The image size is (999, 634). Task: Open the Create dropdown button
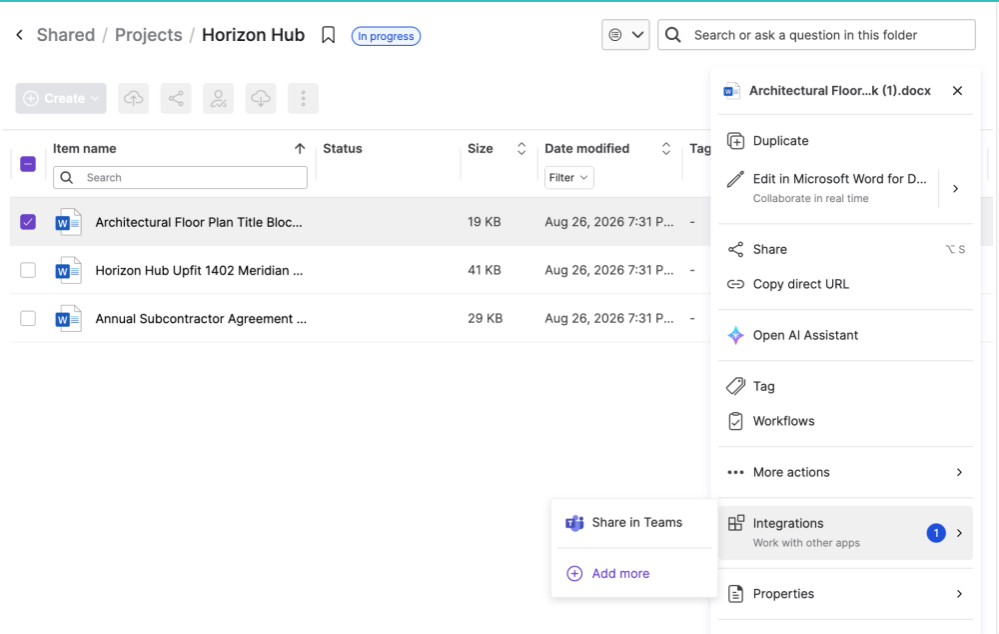click(x=61, y=98)
